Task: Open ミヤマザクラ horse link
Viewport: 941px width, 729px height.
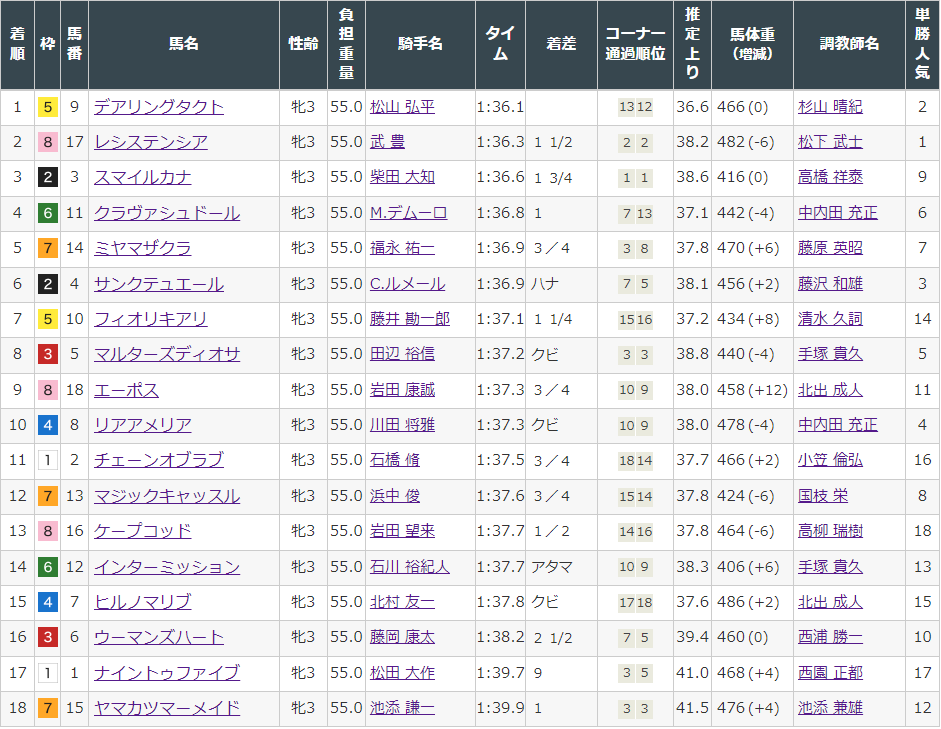Action: [143, 248]
